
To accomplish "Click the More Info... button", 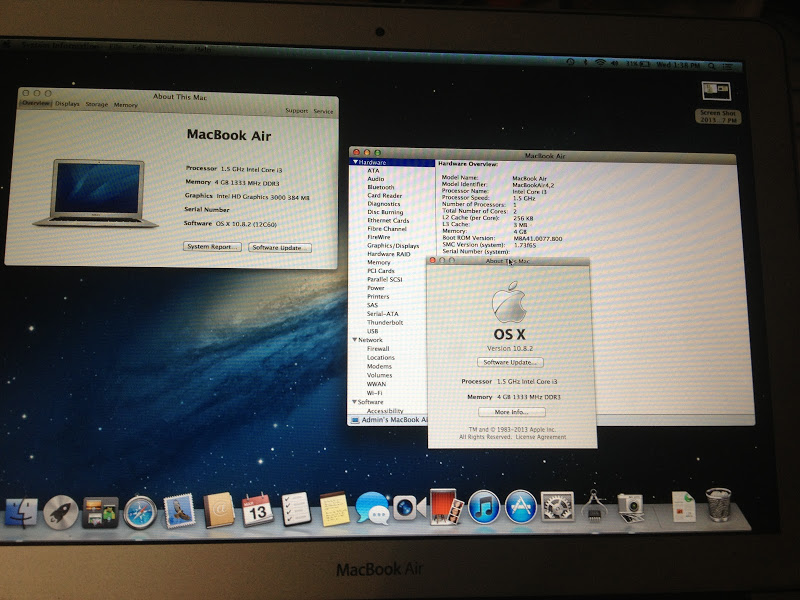I will click(512, 412).
